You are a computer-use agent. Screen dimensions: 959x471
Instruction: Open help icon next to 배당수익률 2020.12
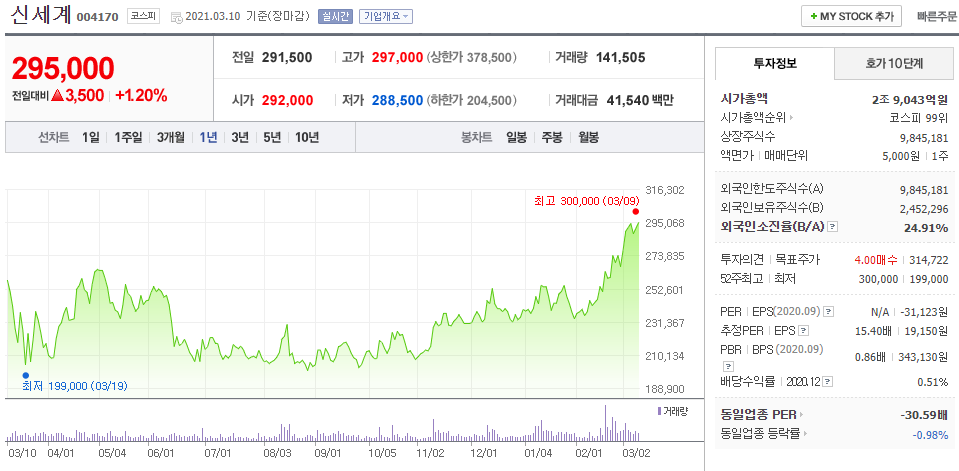827,382
